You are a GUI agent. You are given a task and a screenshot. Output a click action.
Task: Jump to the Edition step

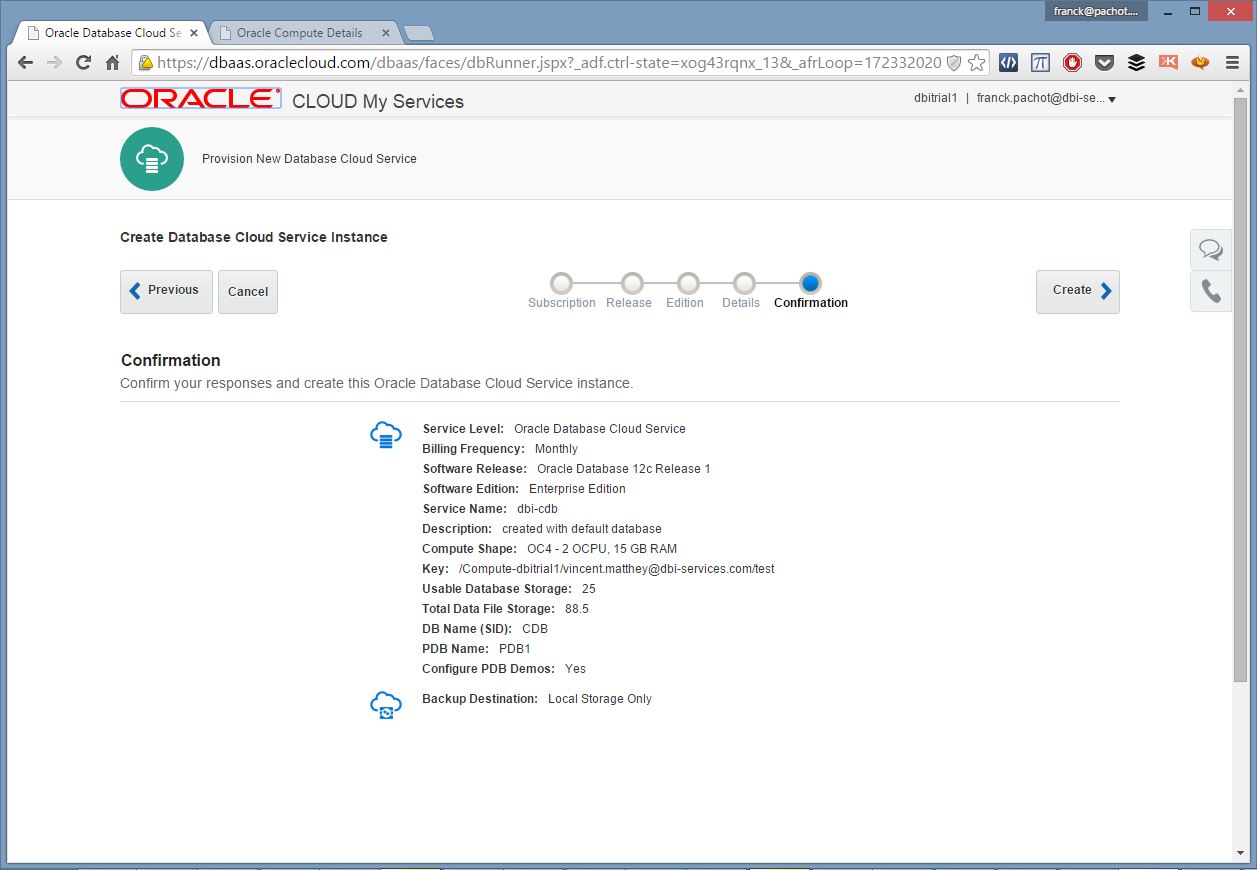pos(688,284)
